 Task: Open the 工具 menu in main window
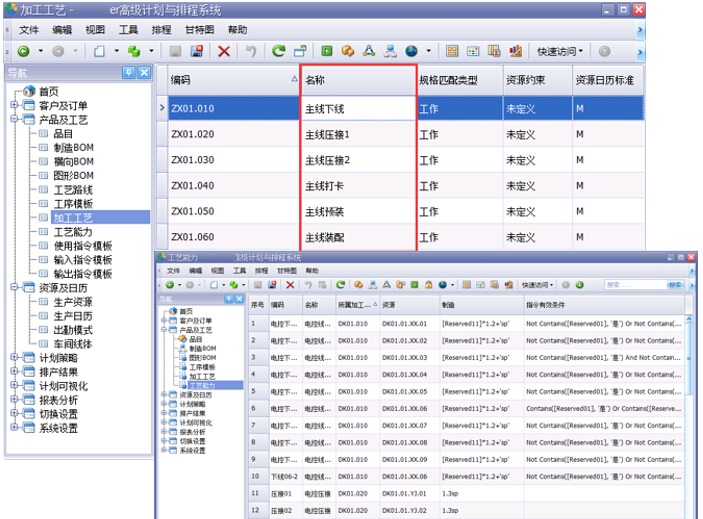click(x=128, y=30)
